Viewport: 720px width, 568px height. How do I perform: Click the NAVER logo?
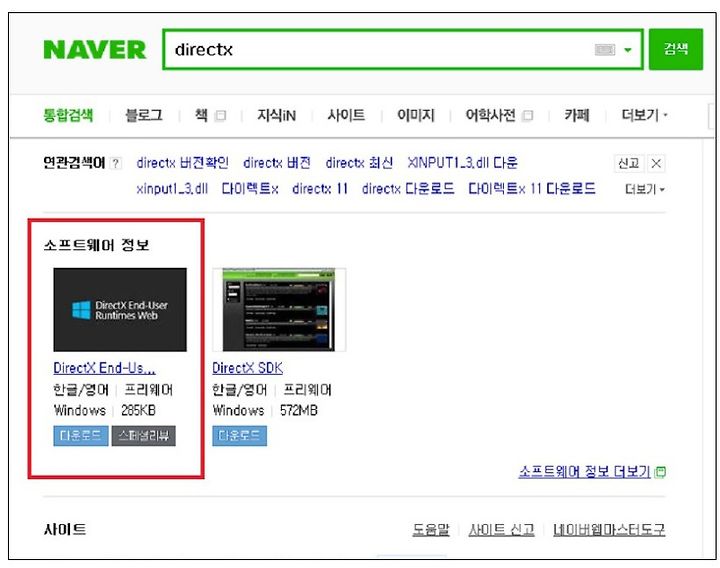coord(95,50)
